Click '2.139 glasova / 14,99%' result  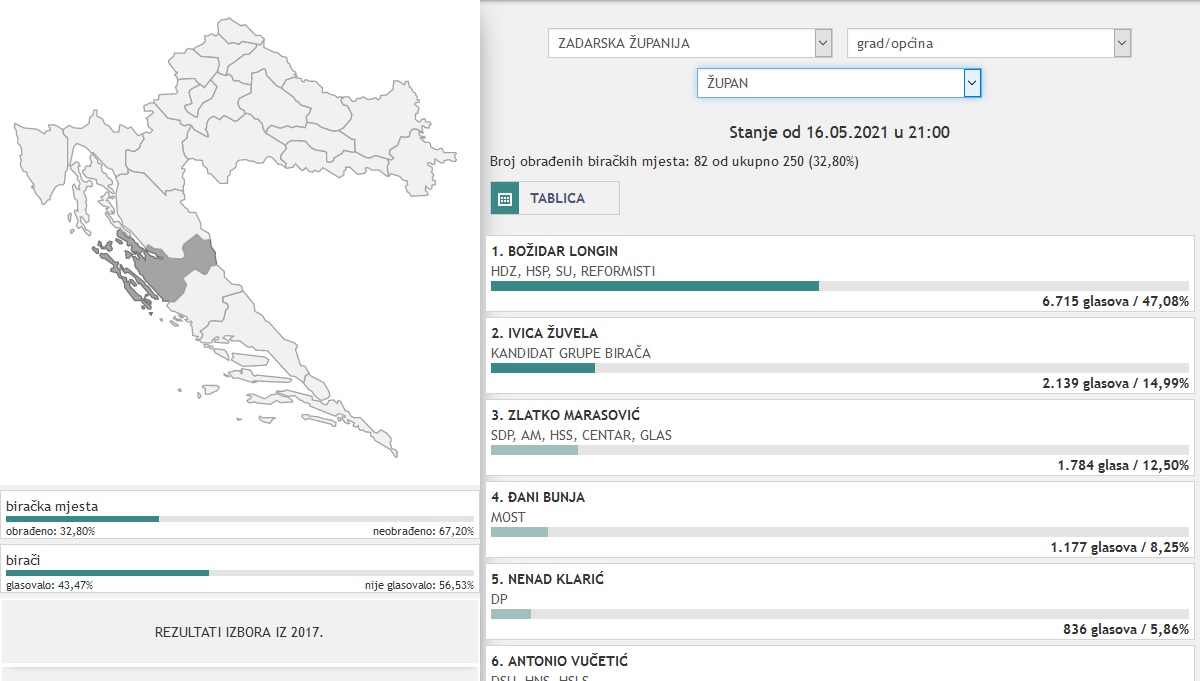click(1115, 383)
